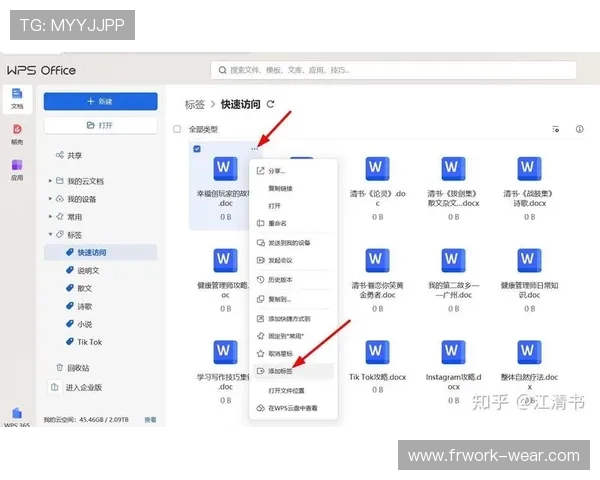Choose 历史版本 in the context menu
The width and height of the screenshot is (600, 480).
293,280
